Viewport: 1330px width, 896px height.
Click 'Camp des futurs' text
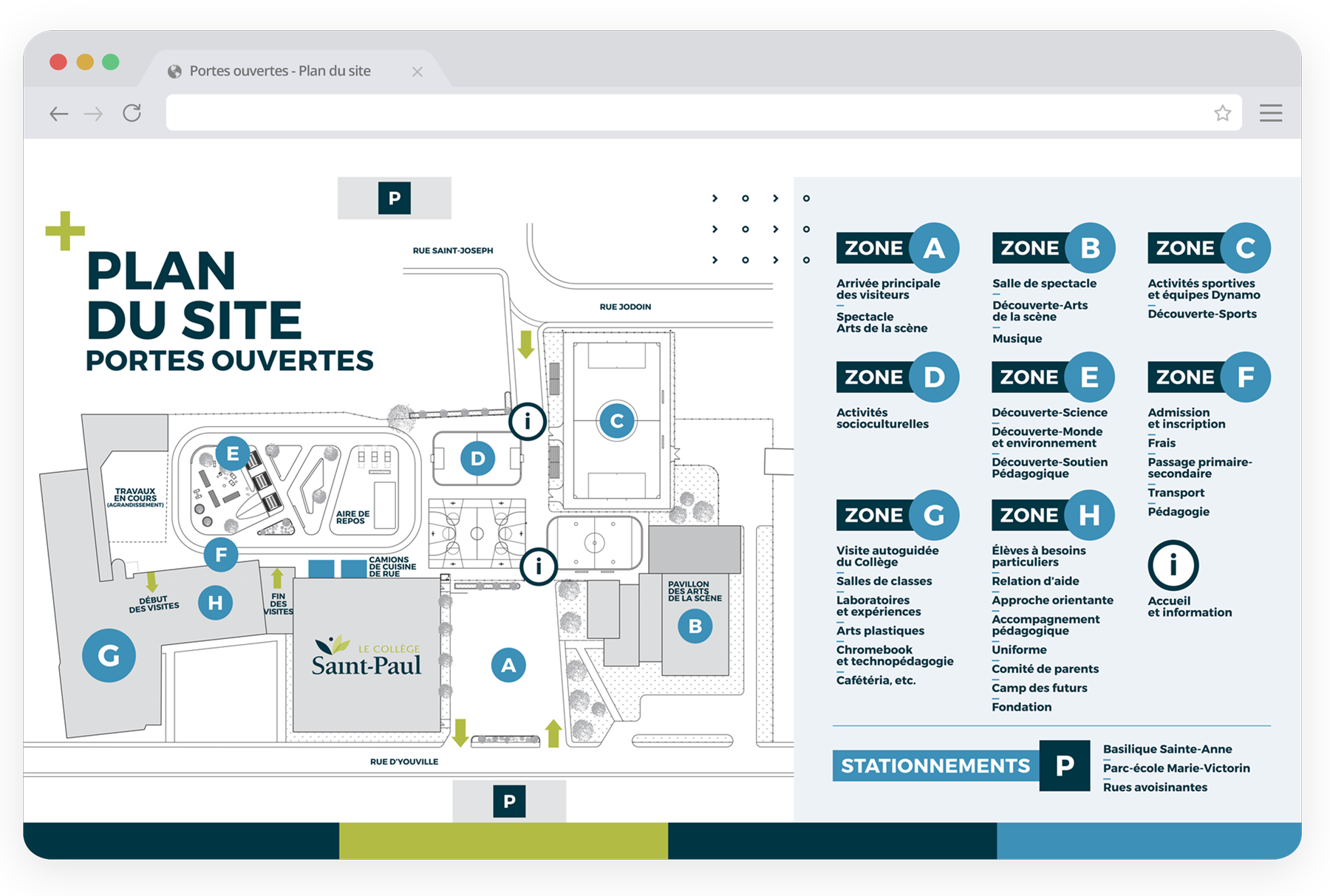pyautogui.click(x=1039, y=688)
